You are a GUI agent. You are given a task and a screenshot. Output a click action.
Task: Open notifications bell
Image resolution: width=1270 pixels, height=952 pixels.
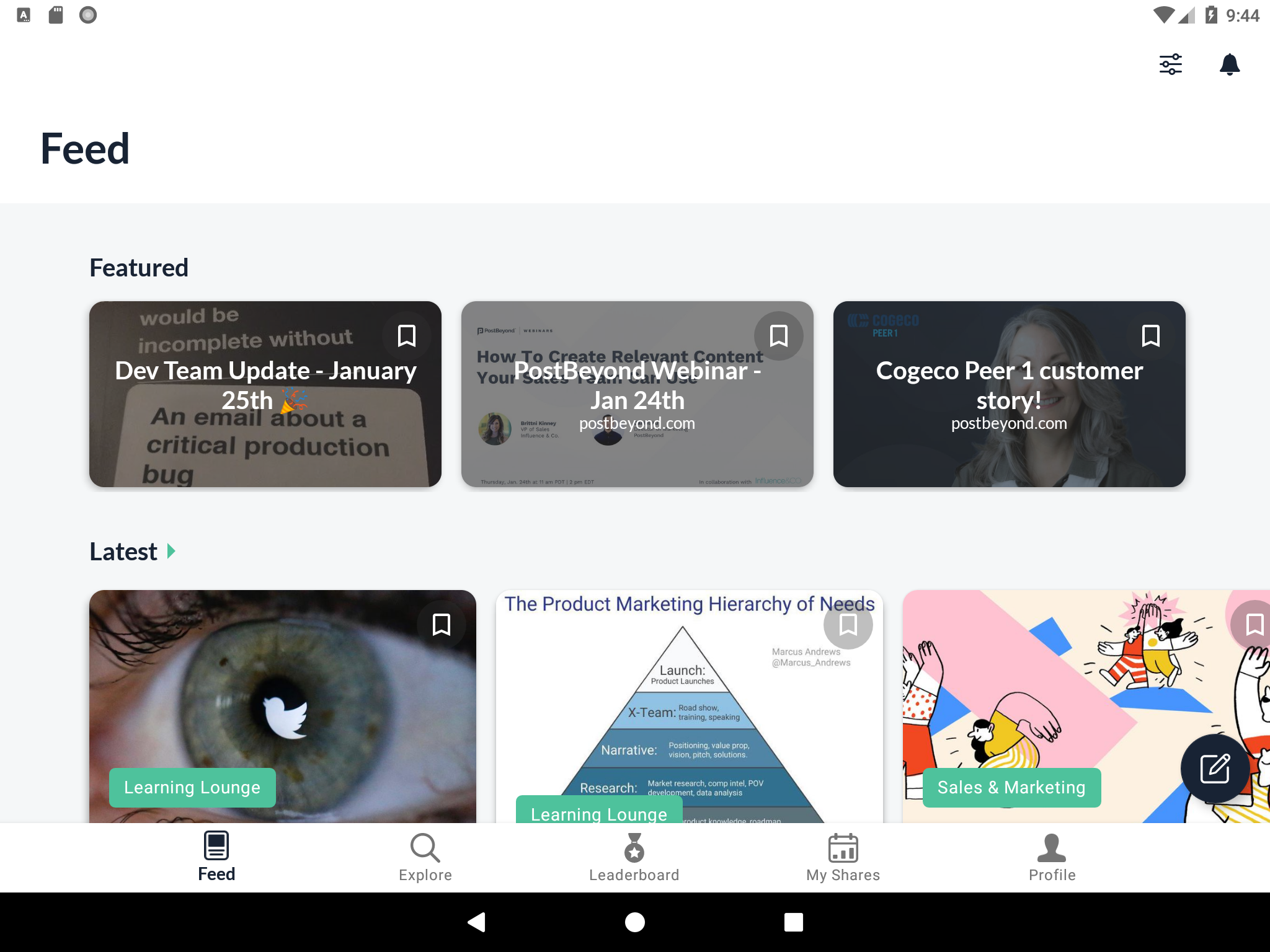[x=1230, y=64]
